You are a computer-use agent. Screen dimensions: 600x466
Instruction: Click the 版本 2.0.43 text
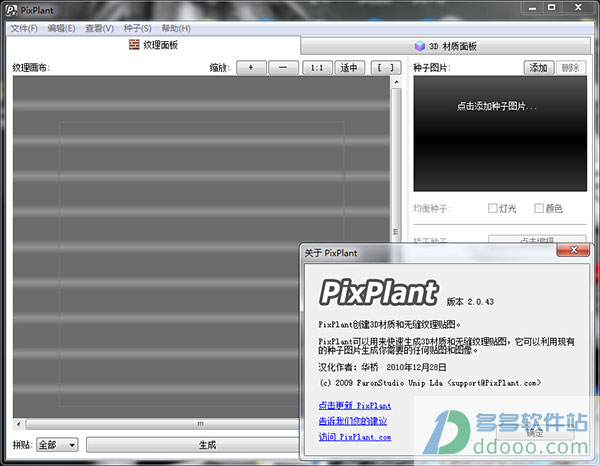tap(470, 301)
